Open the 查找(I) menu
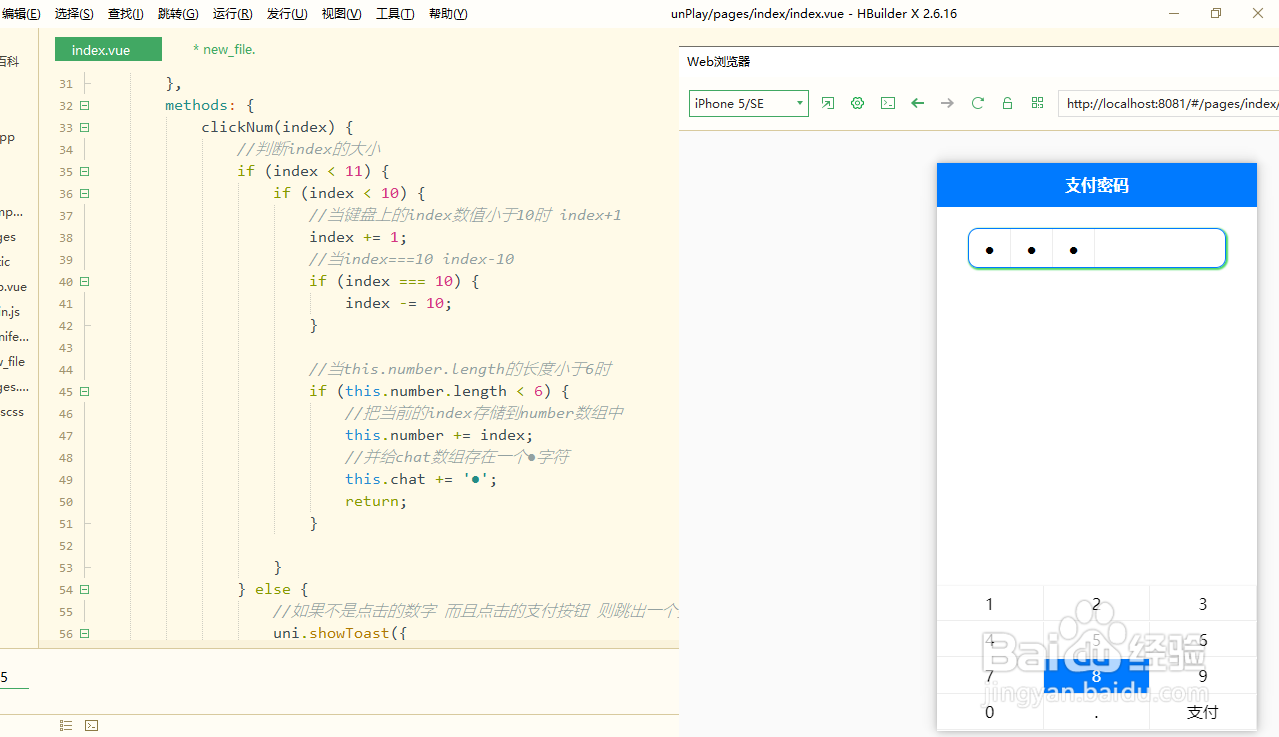This screenshot has height=737, width=1279. point(126,14)
